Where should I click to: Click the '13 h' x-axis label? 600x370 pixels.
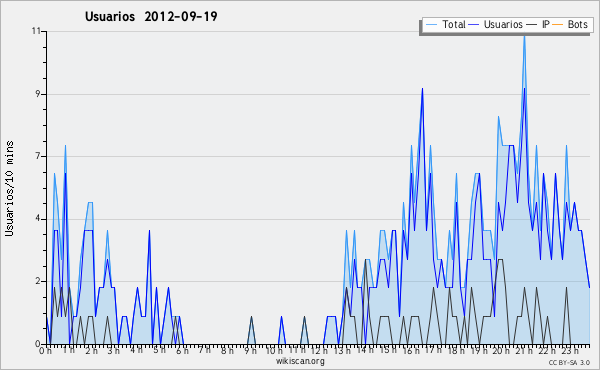pos(341,351)
